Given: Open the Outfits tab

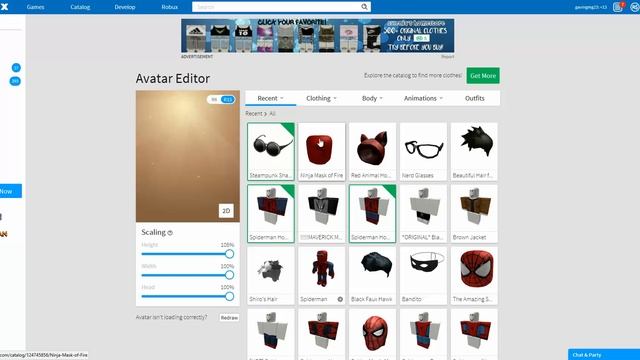Looking at the screenshot, I should click(x=474, y=98).
